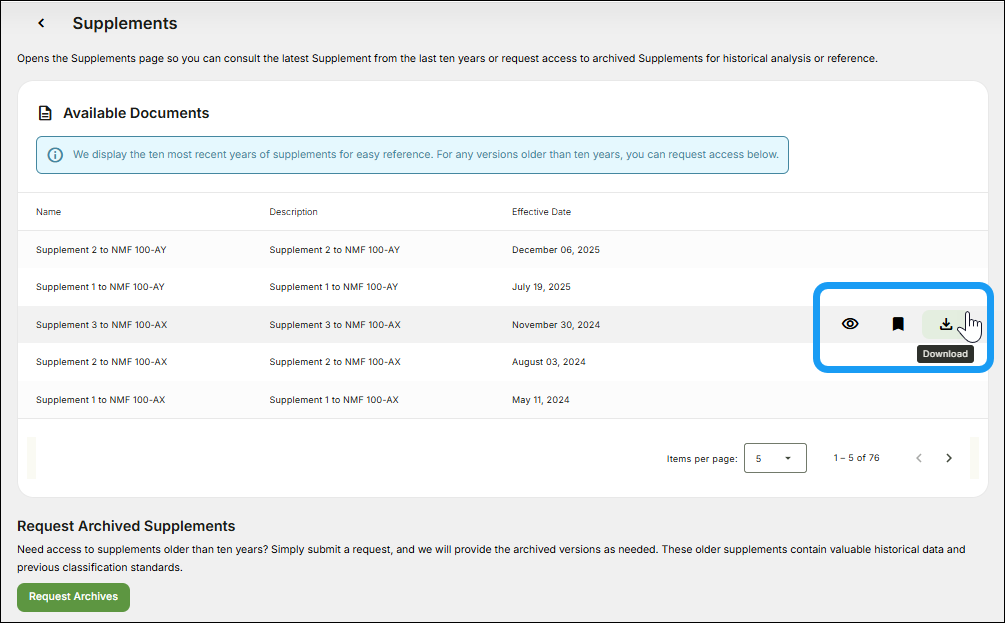Click the previous page arrow

point(919,458)
